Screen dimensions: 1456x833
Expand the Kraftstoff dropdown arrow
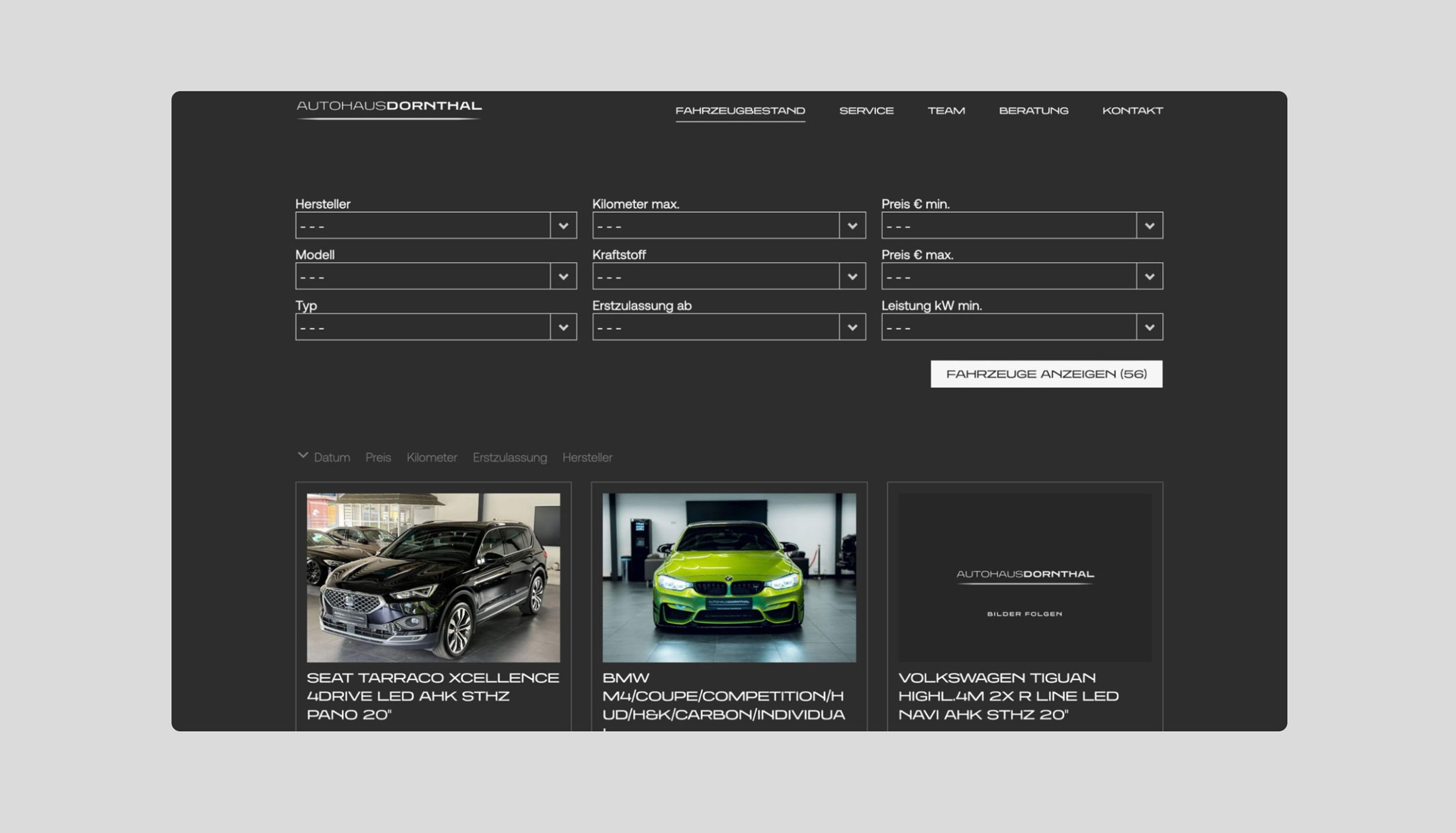tap(852, 276)
